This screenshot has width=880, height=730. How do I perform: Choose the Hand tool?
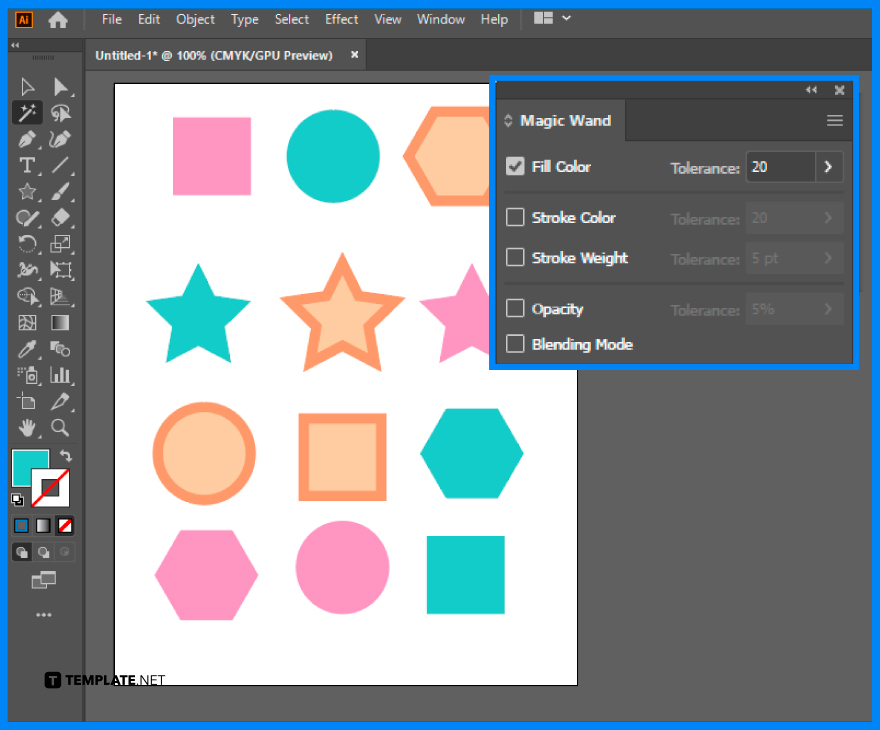[27, 427]
